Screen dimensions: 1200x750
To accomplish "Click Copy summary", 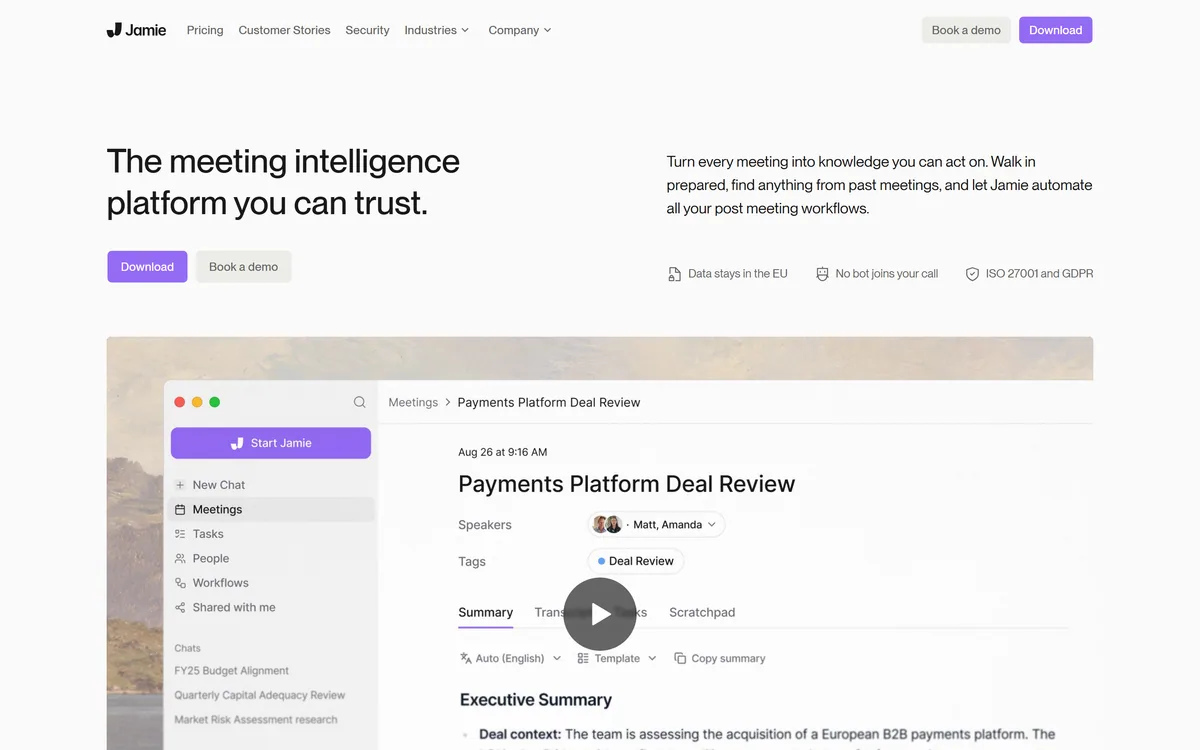I will coord(720,658).
